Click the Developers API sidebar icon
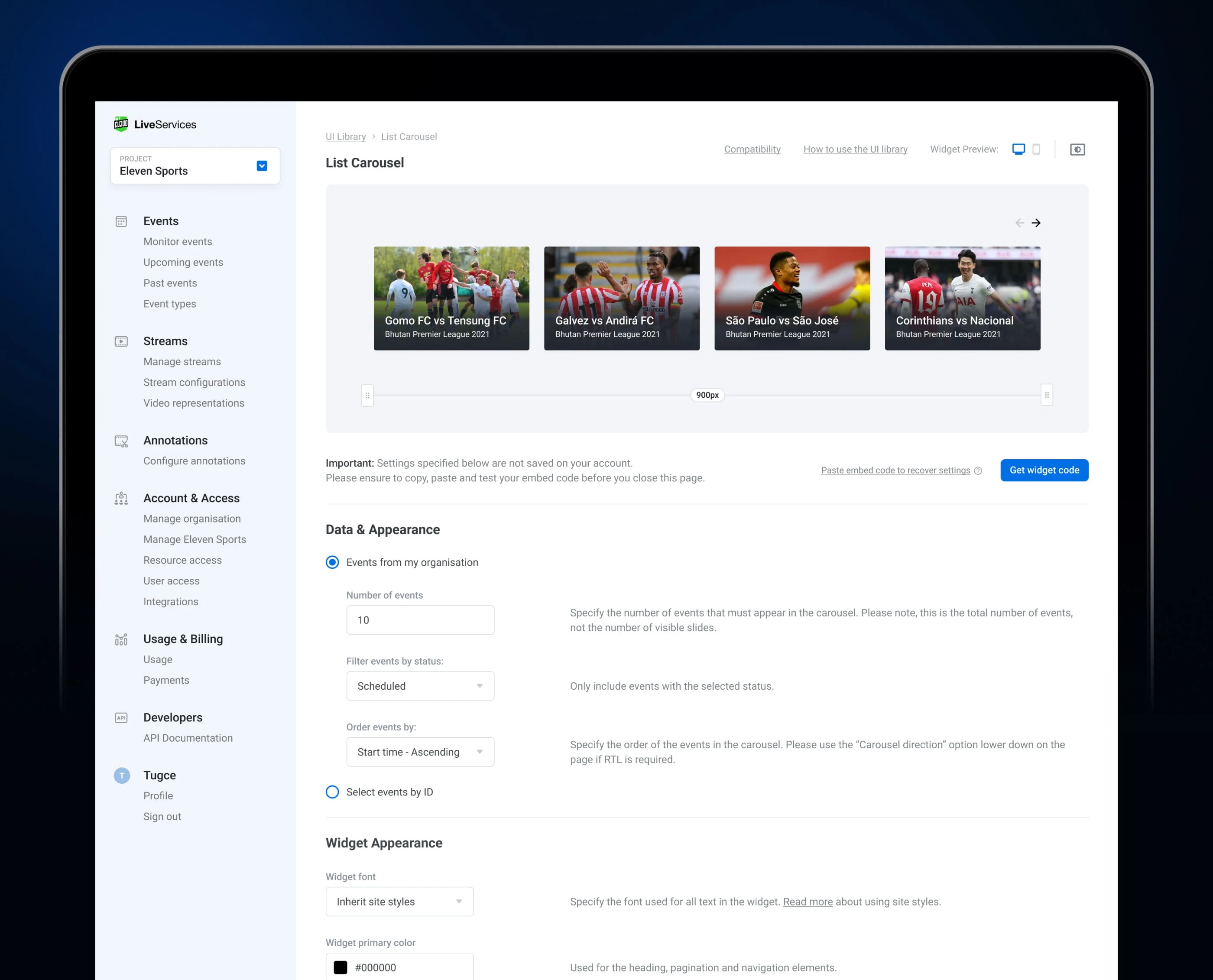This screenshot has width=1213, height=980. [x=121, y=717]
